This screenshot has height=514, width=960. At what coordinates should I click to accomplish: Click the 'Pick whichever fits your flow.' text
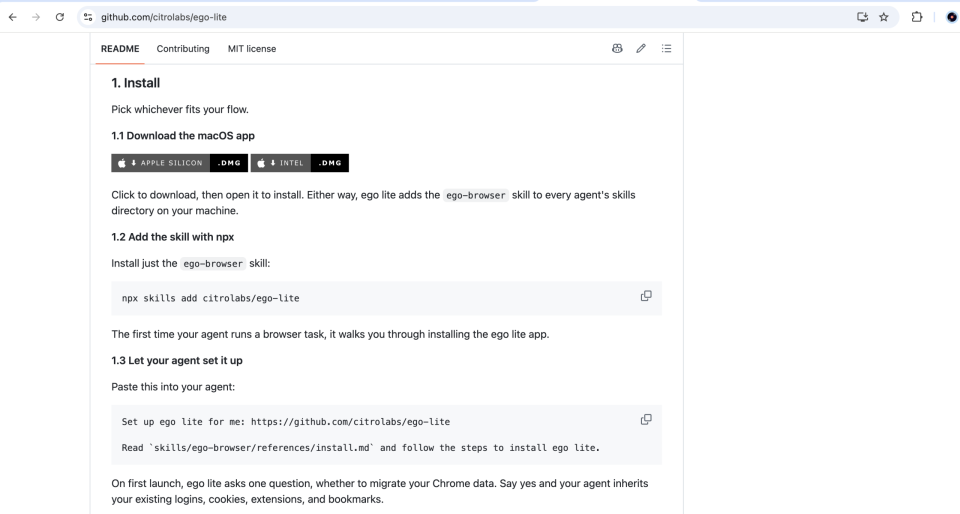tap(180, 110)
